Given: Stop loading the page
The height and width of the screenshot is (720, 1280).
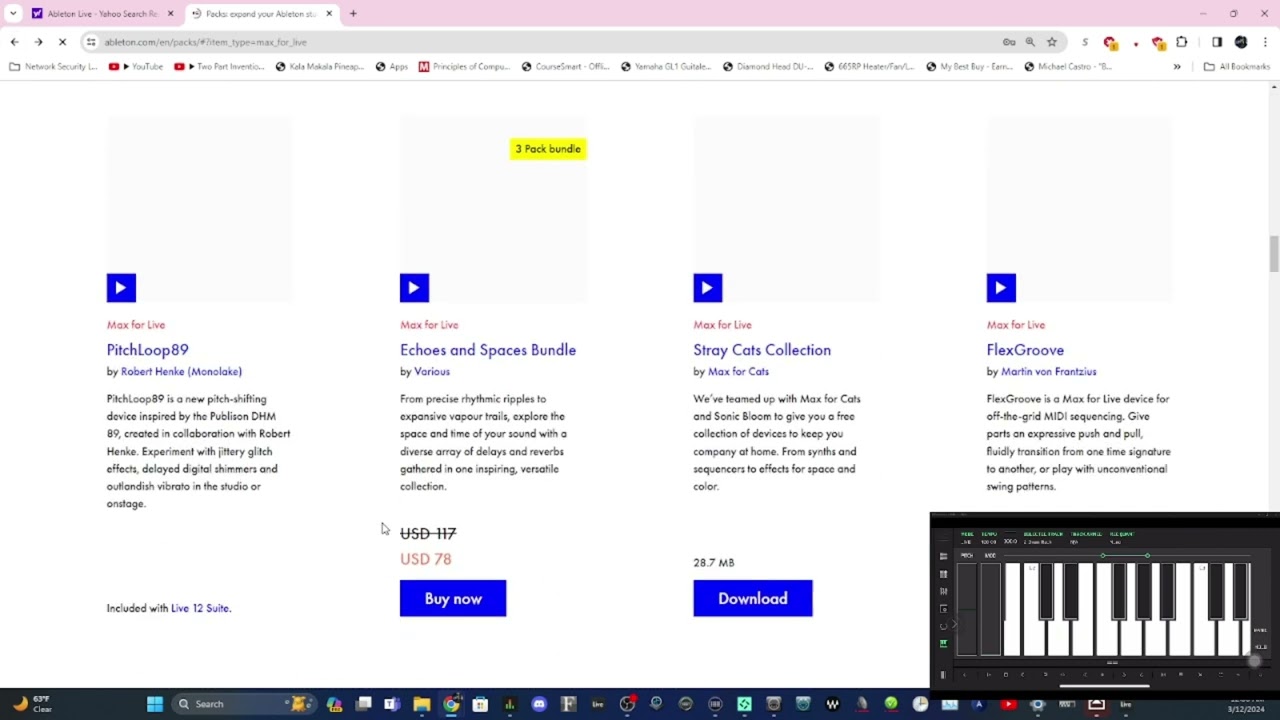Looking at the screenshot, I should coord(62,42).
